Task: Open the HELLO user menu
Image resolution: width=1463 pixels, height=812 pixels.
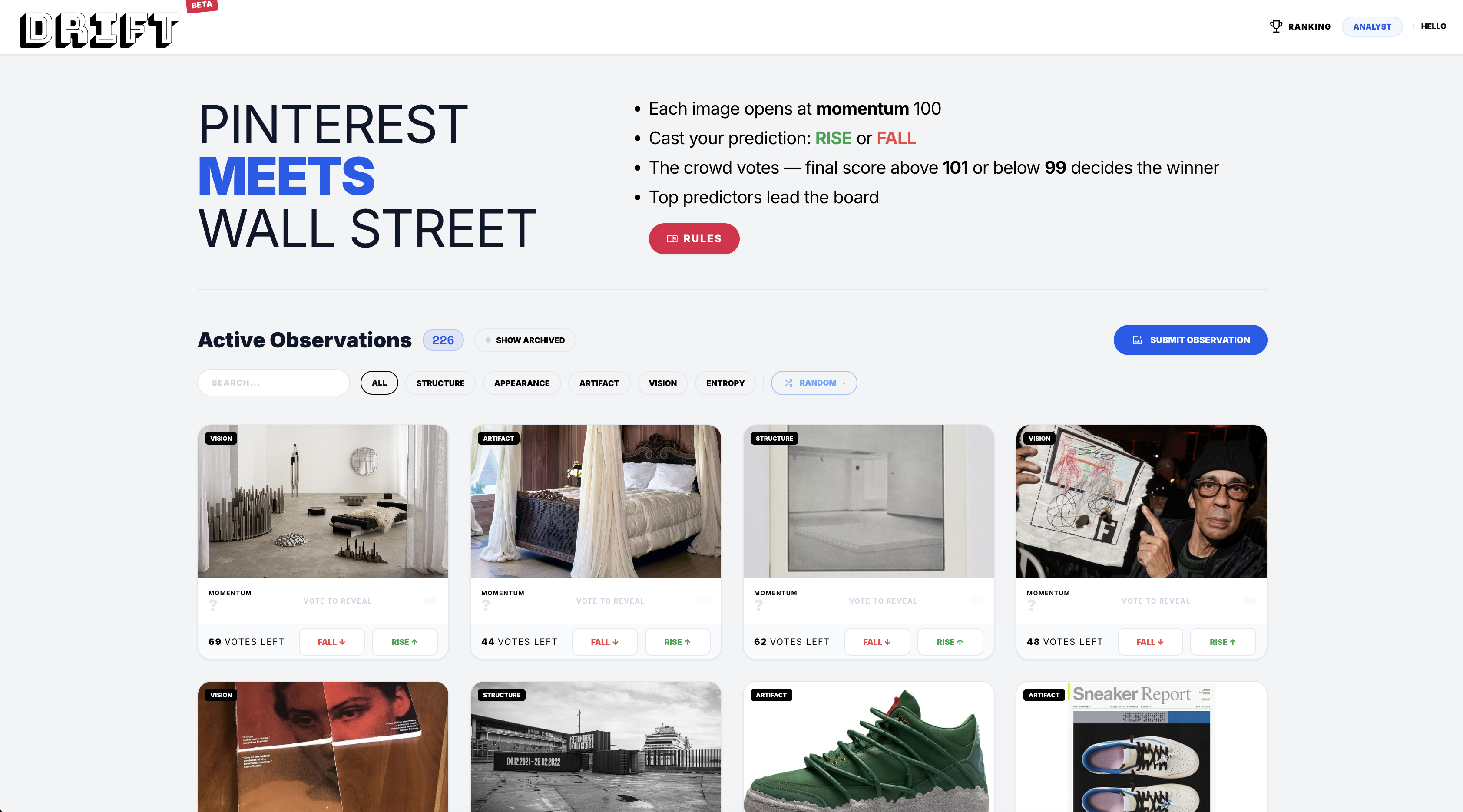Action: coord(1433,26)
